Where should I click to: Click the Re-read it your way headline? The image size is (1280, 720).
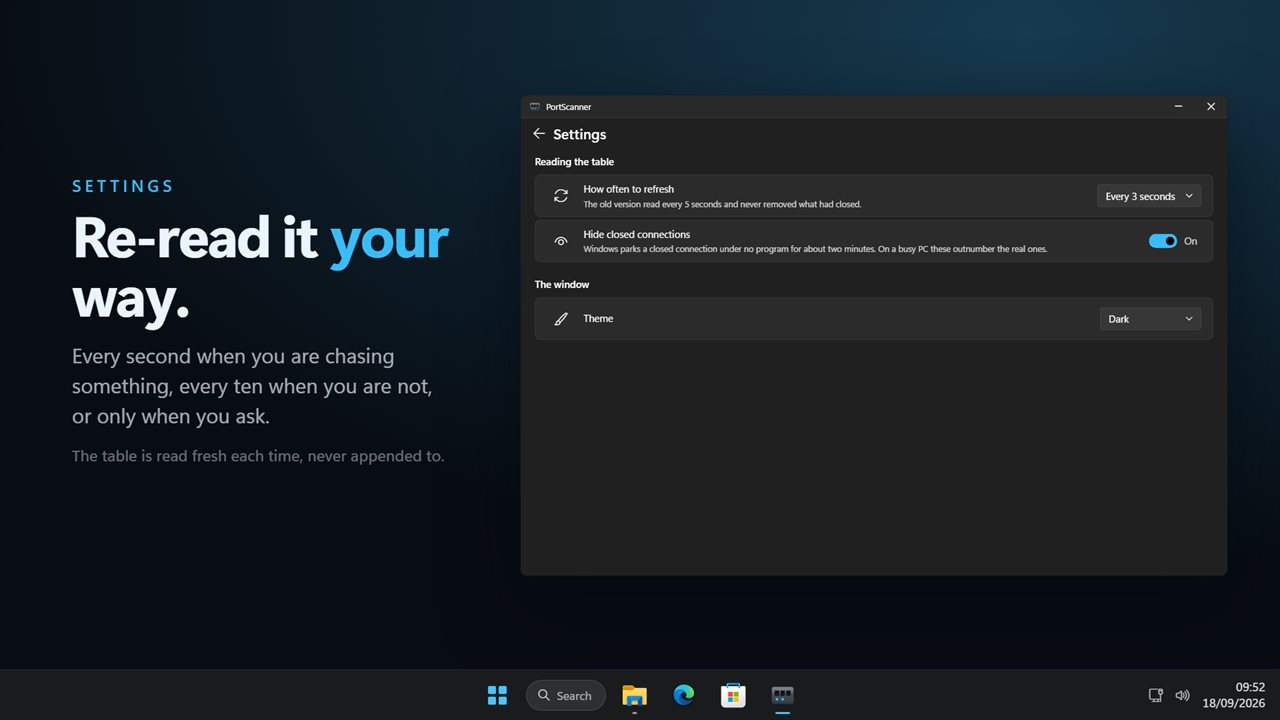[x=260, y=268]
